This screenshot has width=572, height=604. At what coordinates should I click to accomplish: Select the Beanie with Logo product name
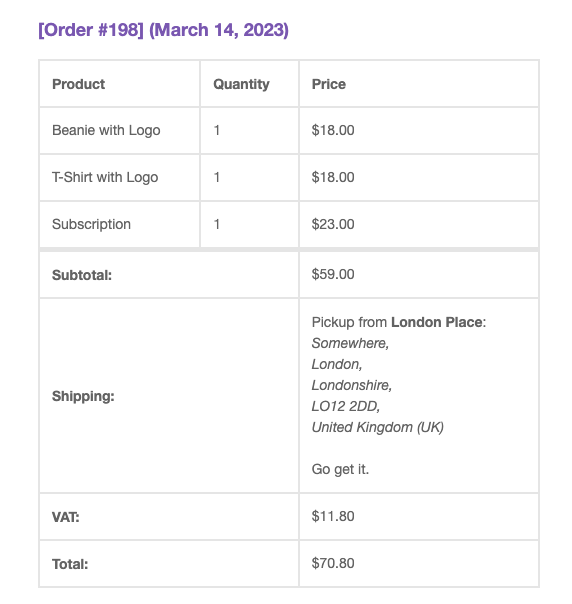point(106,131)
